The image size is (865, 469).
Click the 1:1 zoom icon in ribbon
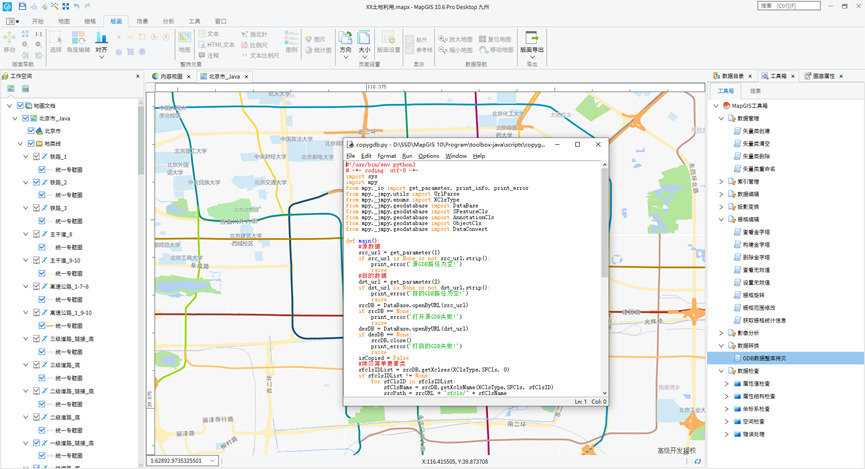point(39,34)
